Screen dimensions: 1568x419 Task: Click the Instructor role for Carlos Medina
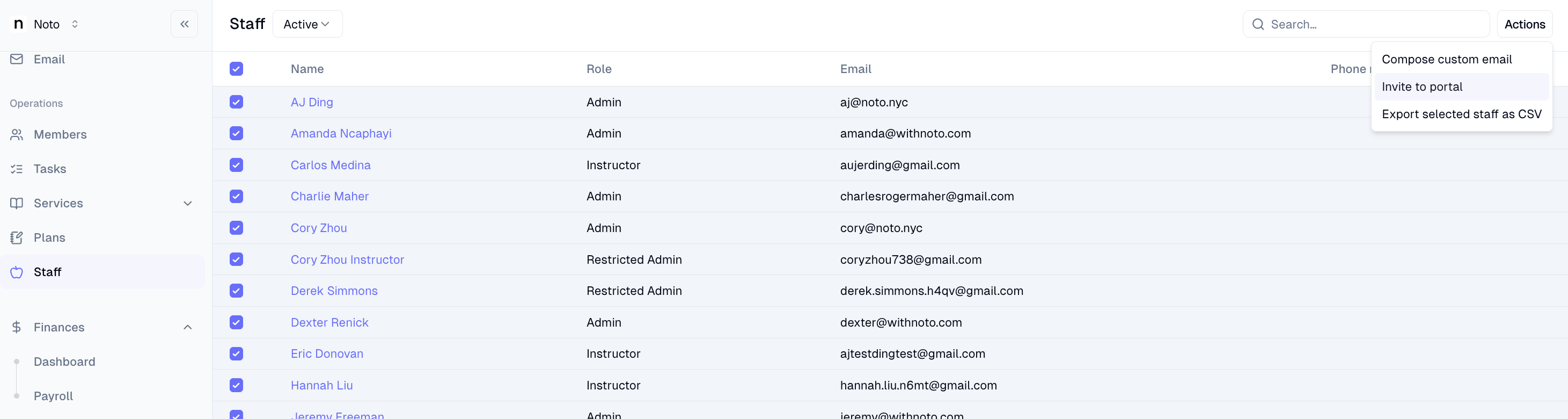(x=613, y=165)
